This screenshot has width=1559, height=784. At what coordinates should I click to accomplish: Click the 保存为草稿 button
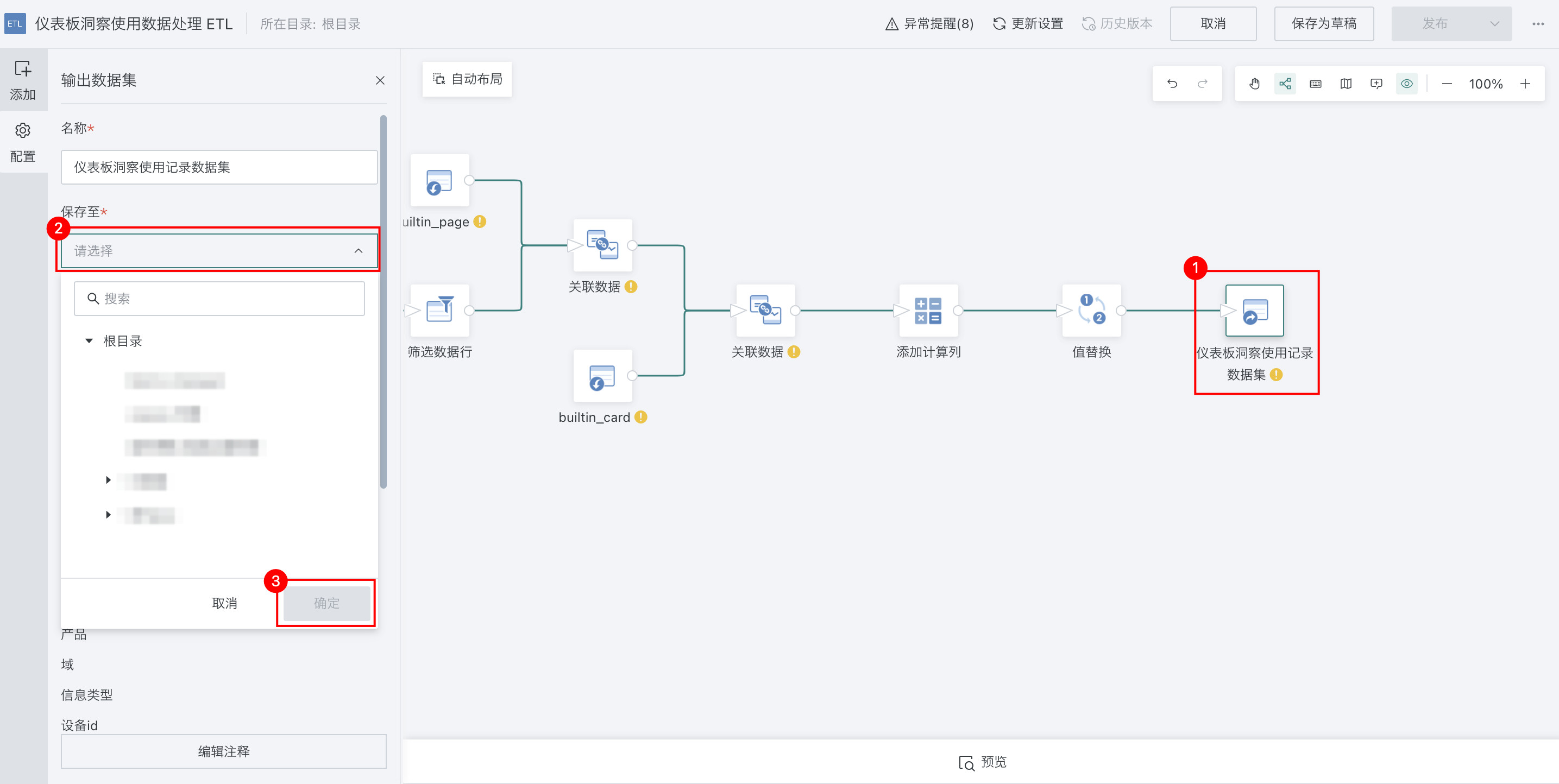point(1324,24)
